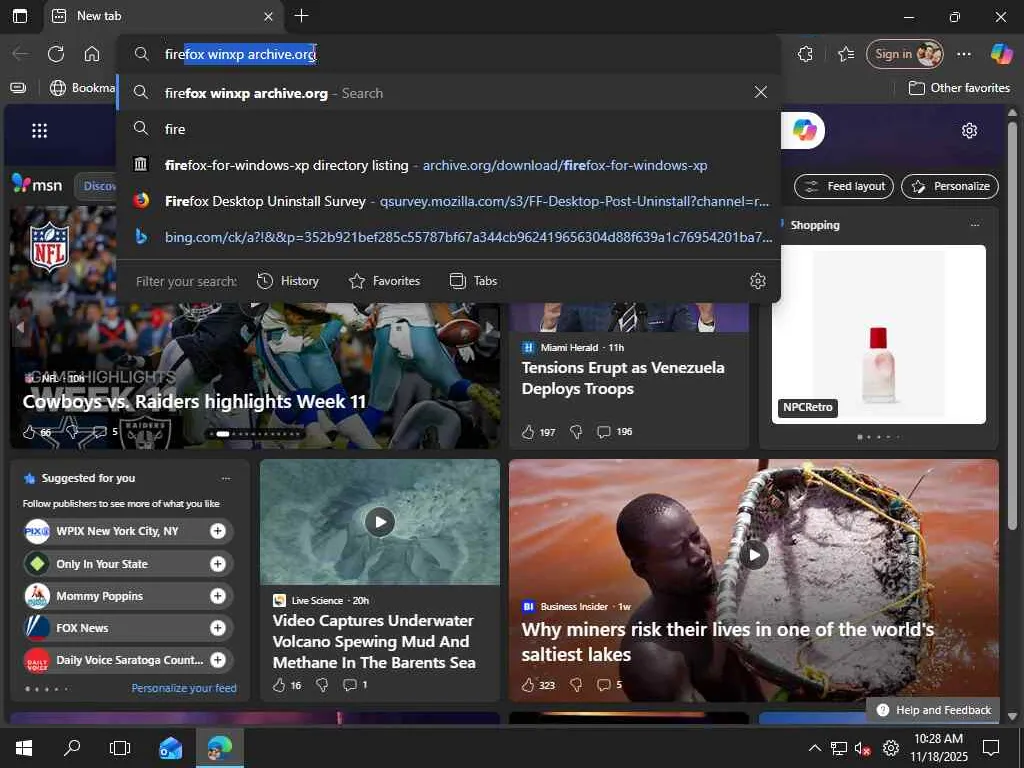This screenshot has width=1024, height=768.
Task: Play the underwater volcano video
Action: [379, 522]
